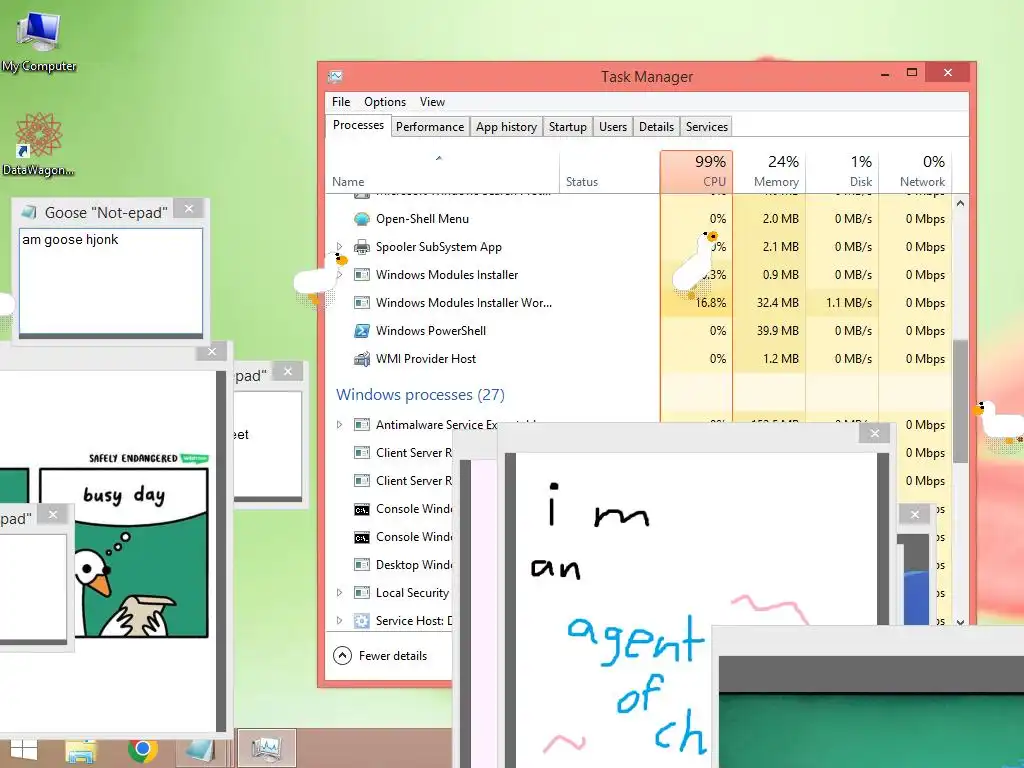Sort processes by Disk column header
The width and height of the screenshot is (1024, 768).
(842, 172)
